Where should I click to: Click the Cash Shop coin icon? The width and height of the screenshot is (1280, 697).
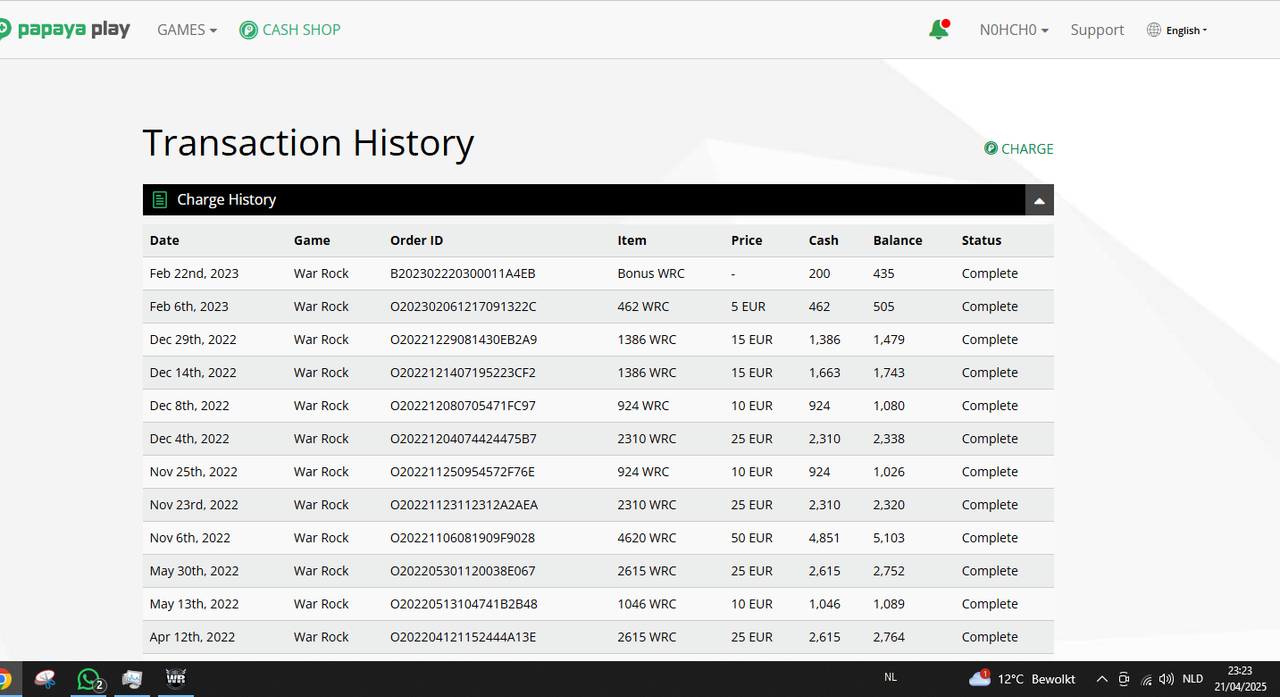click(248, 30)
